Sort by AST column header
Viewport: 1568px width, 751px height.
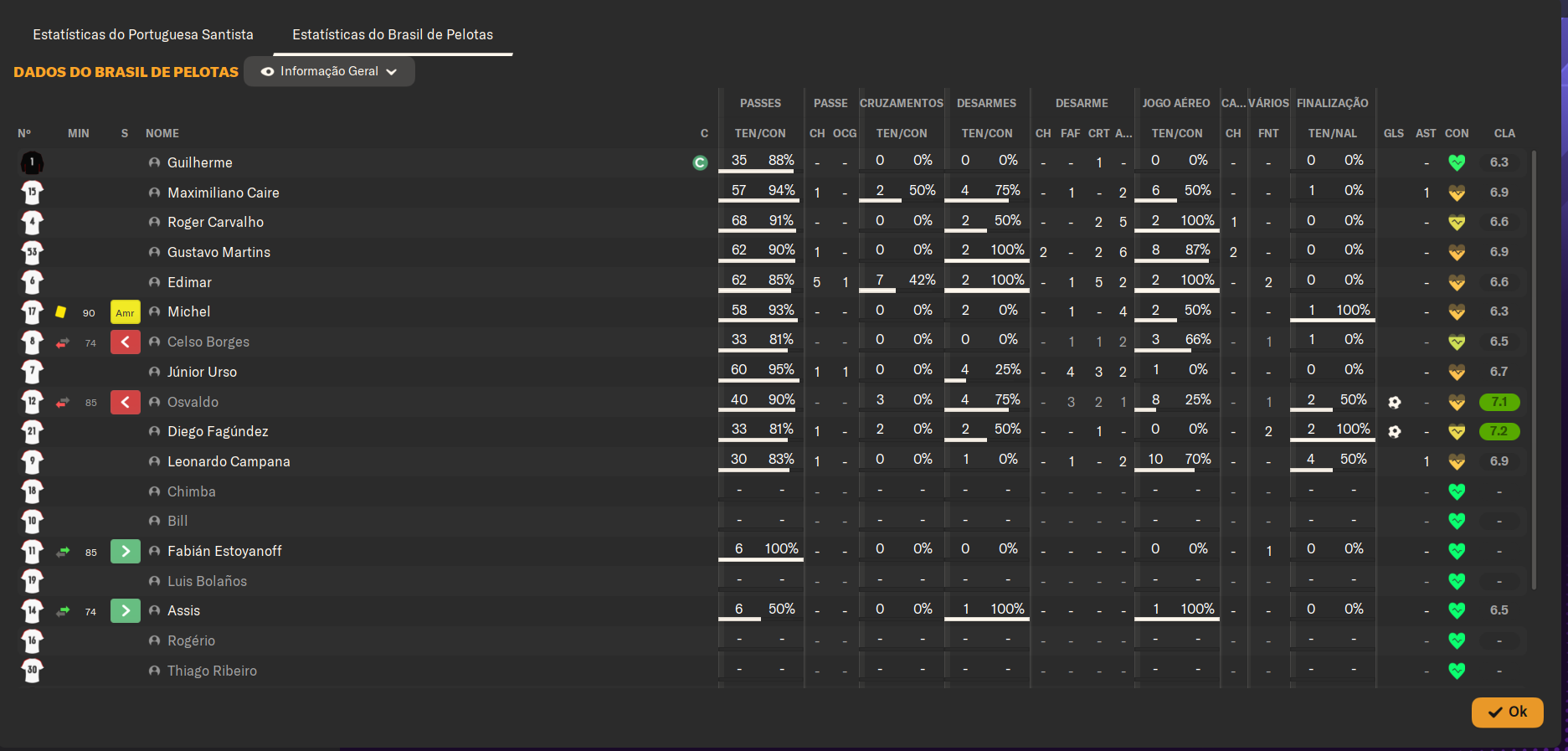point(1426,133)
